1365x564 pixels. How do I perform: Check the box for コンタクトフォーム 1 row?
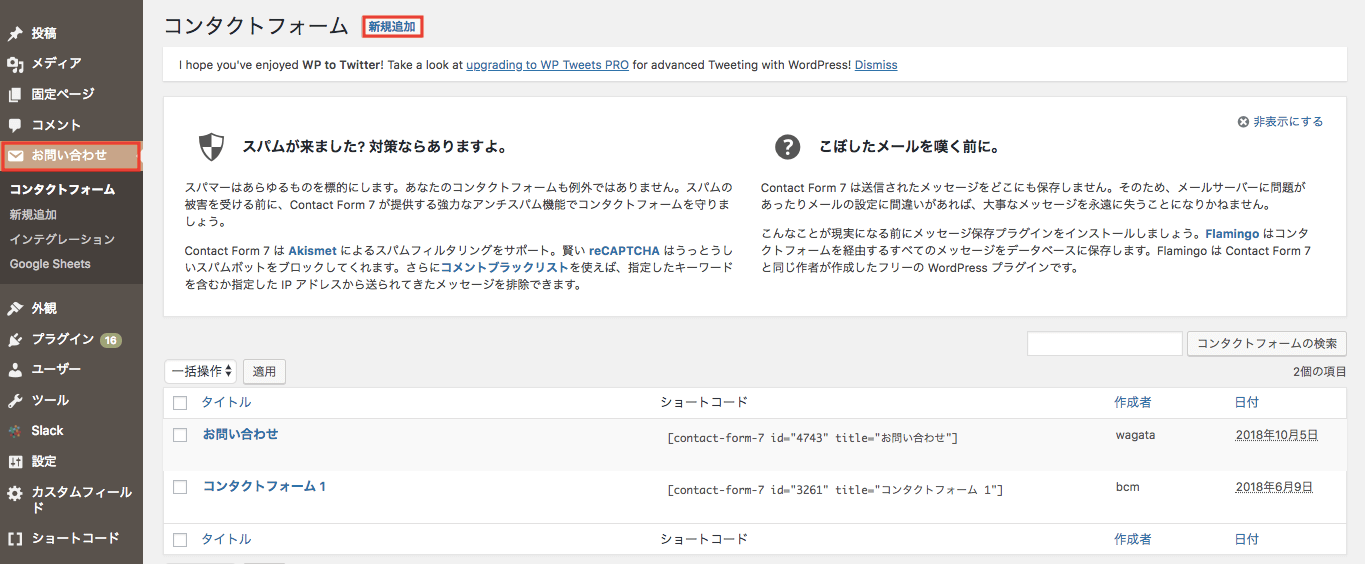[180, 487]
